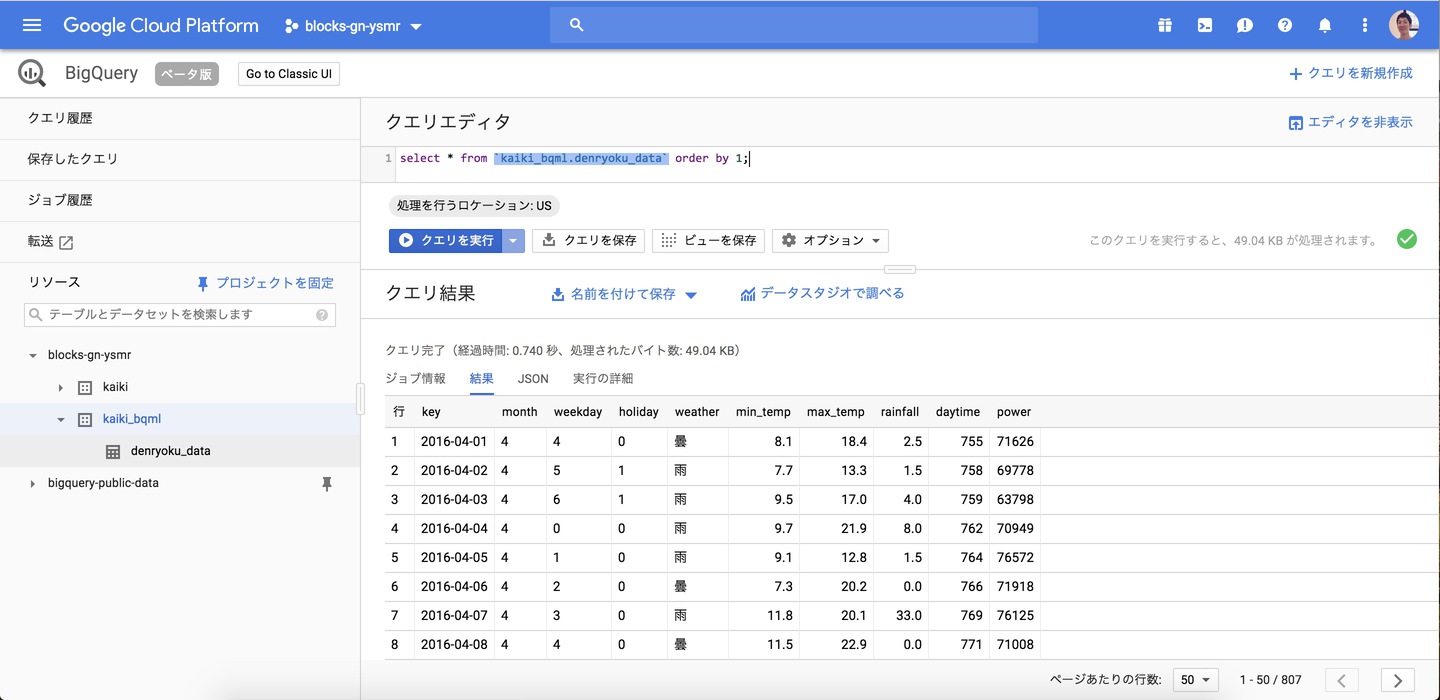
Task: Click the power value 63798
Action: [1015, 499]
